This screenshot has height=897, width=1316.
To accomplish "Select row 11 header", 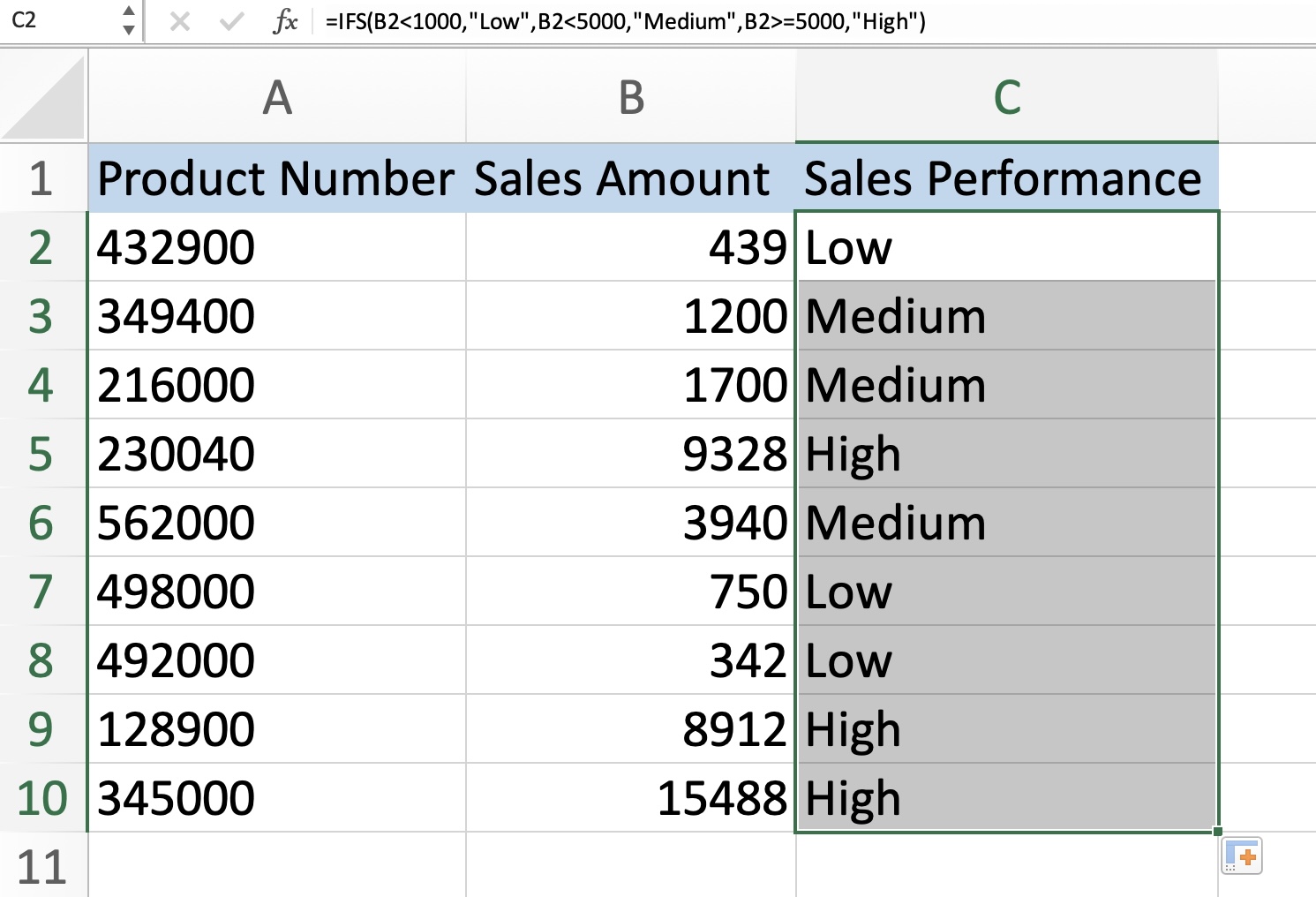I will point(42,865).
